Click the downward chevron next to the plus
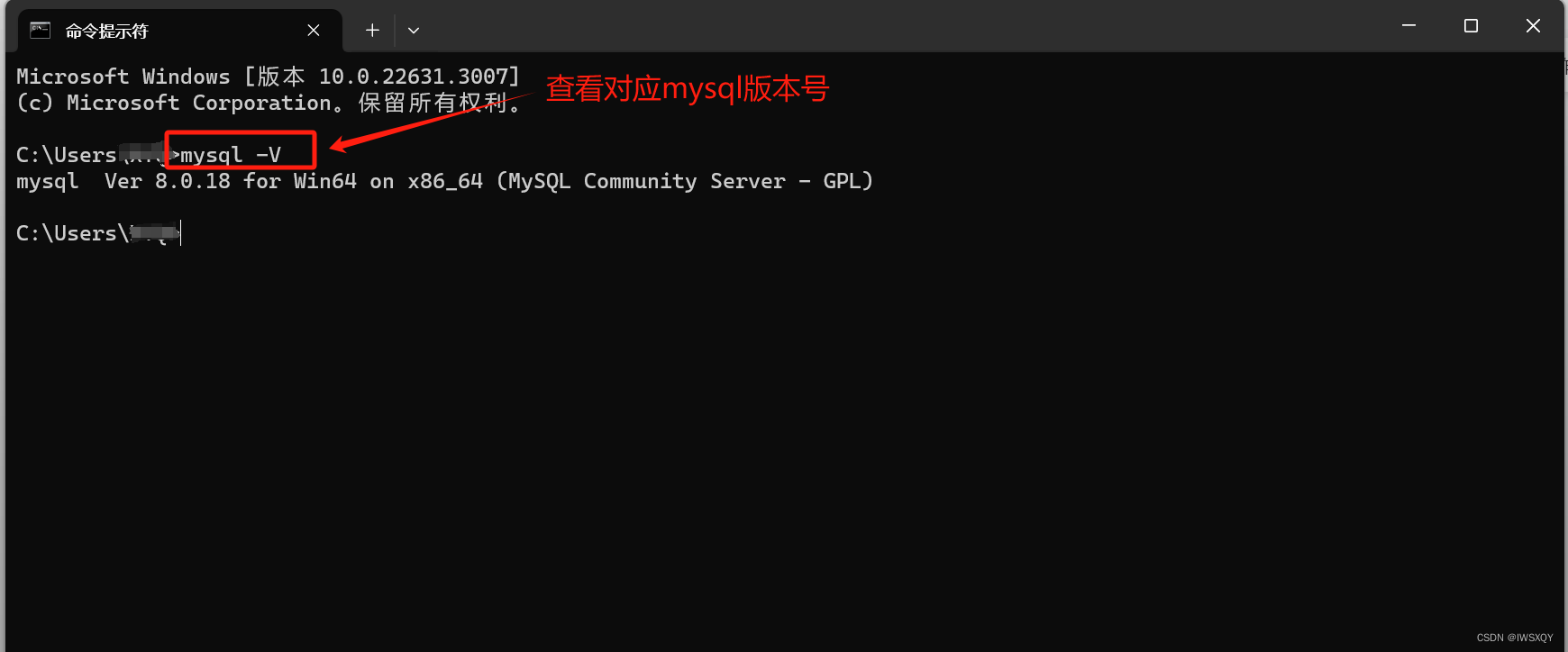Viewport: 1568px width, 652px height. (414, 30)
